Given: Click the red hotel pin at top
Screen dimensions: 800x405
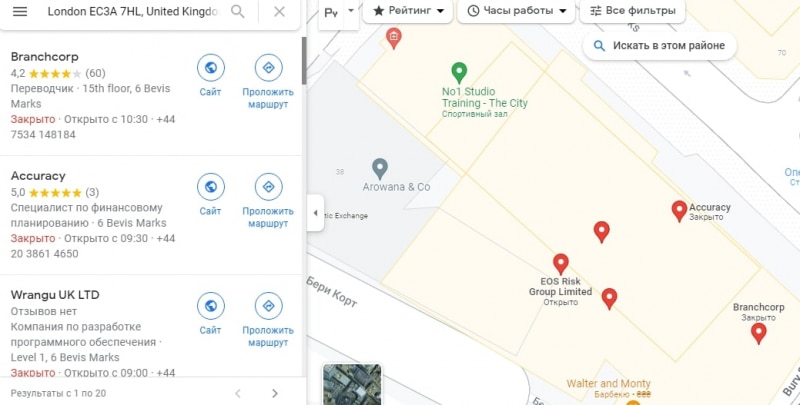Looking at the screenshot, I should pos(393,38).
